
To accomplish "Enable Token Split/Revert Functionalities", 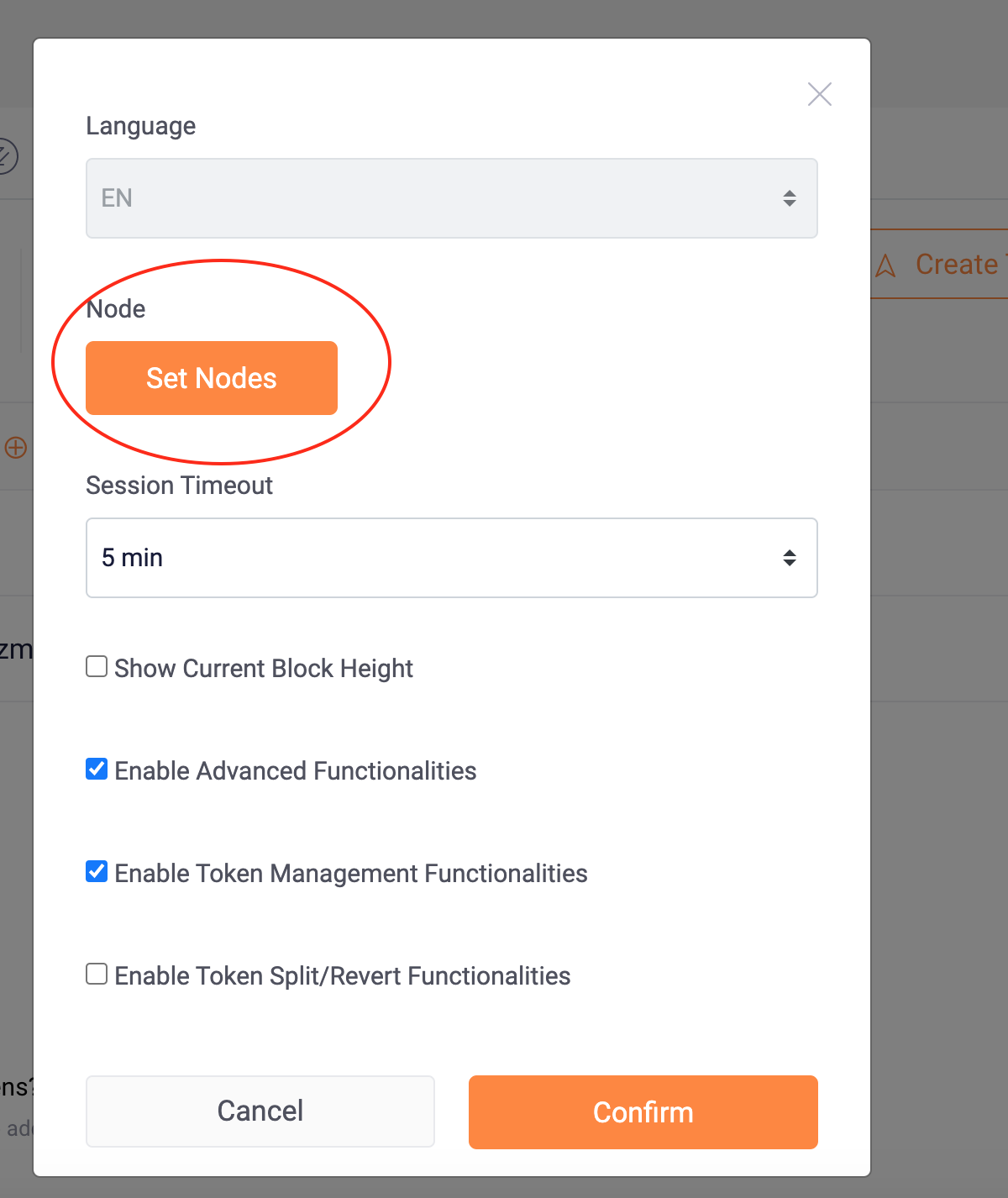I will tap(96, 974).
